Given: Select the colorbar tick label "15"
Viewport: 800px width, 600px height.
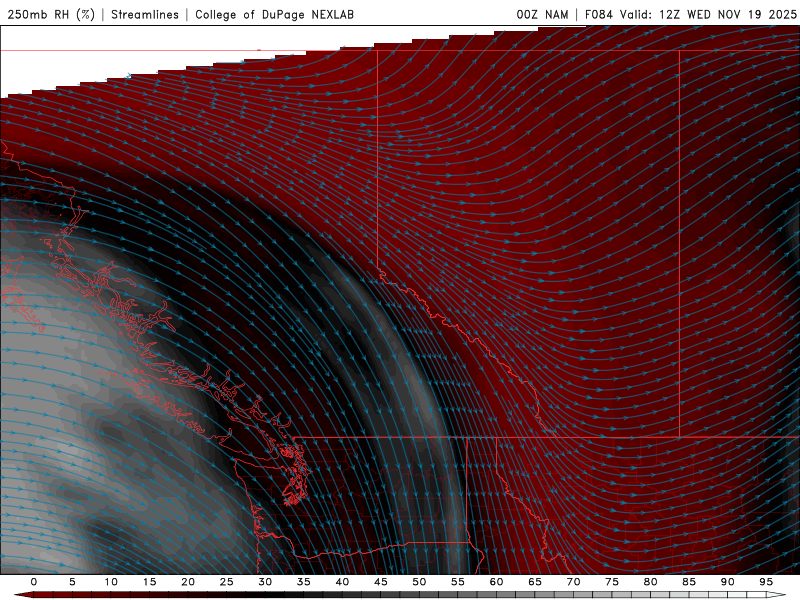Looking at the screenshot, I should [x=149, y=582].
